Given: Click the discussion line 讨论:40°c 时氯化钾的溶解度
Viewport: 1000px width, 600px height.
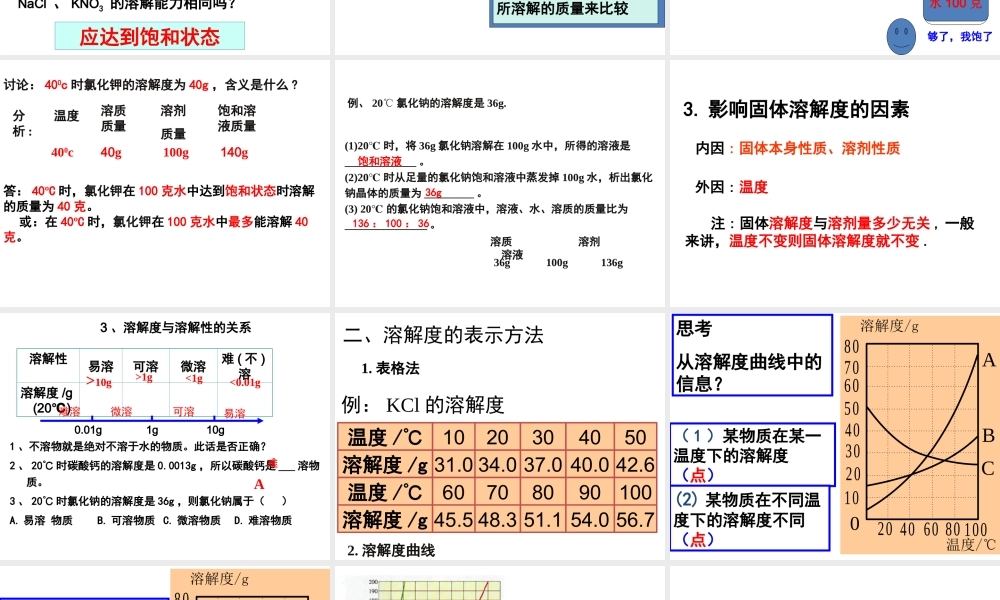Looking at the screenshot, I should click(151, 85).
